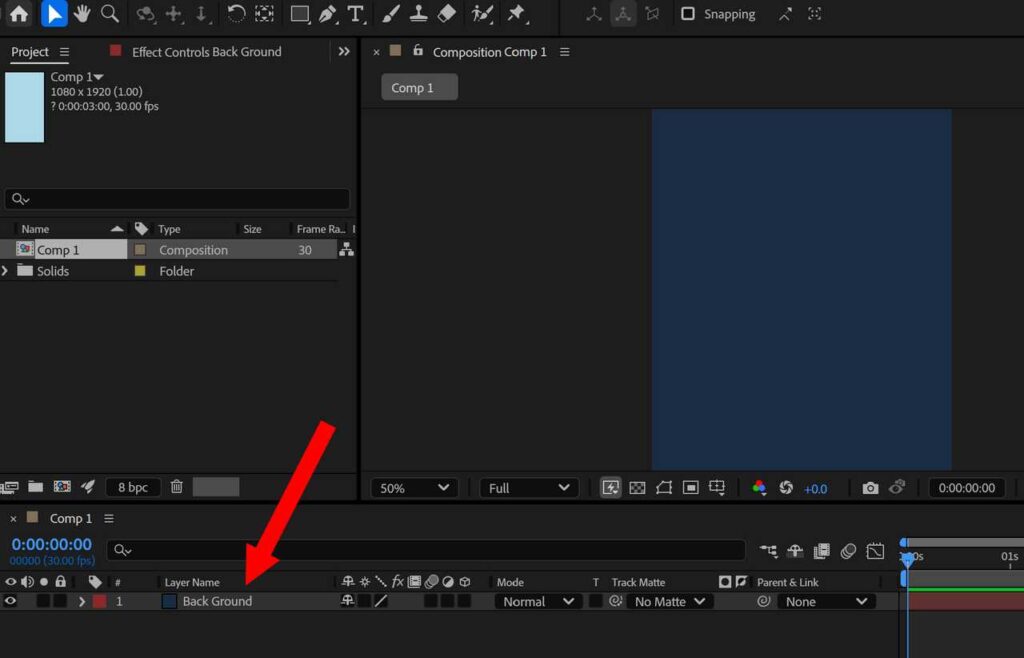Toggle Fast Previews in the viewer footer
The height and width of the screenshot is (658, 1024).
click(x=611, y=488)
